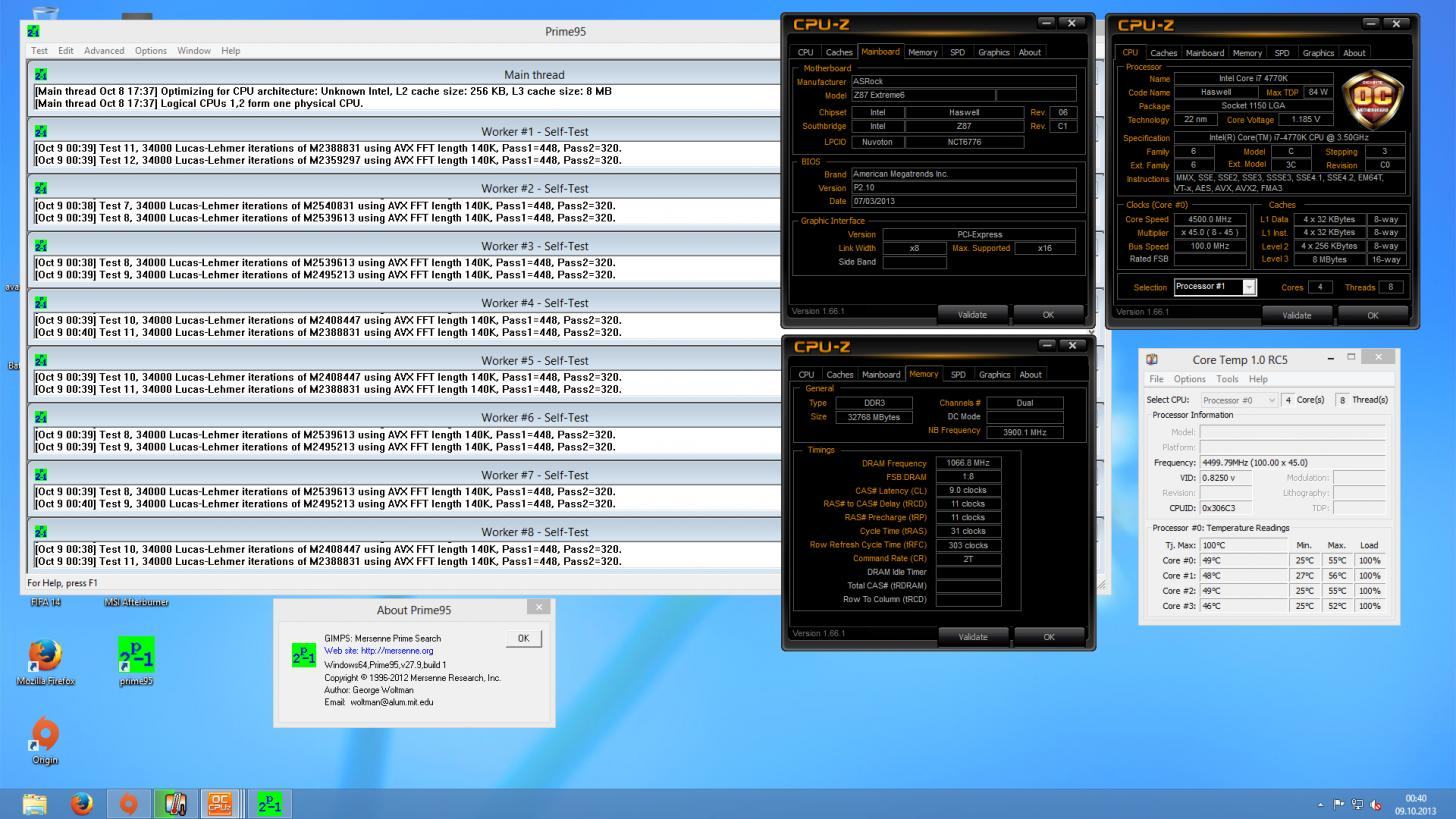Switch to CPU-Z taskbar icon
The width and height of the screenshot is (1456, 819).
(x=221, y=803)
